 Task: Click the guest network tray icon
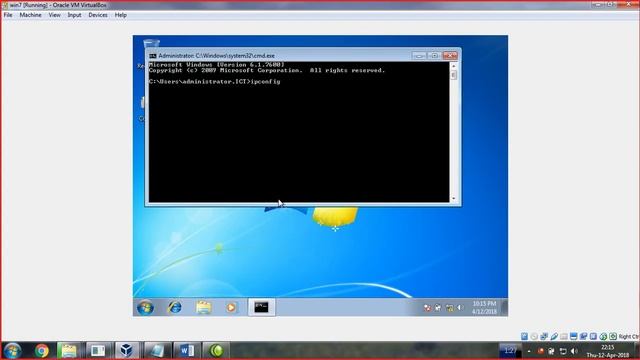coord(449,308)
